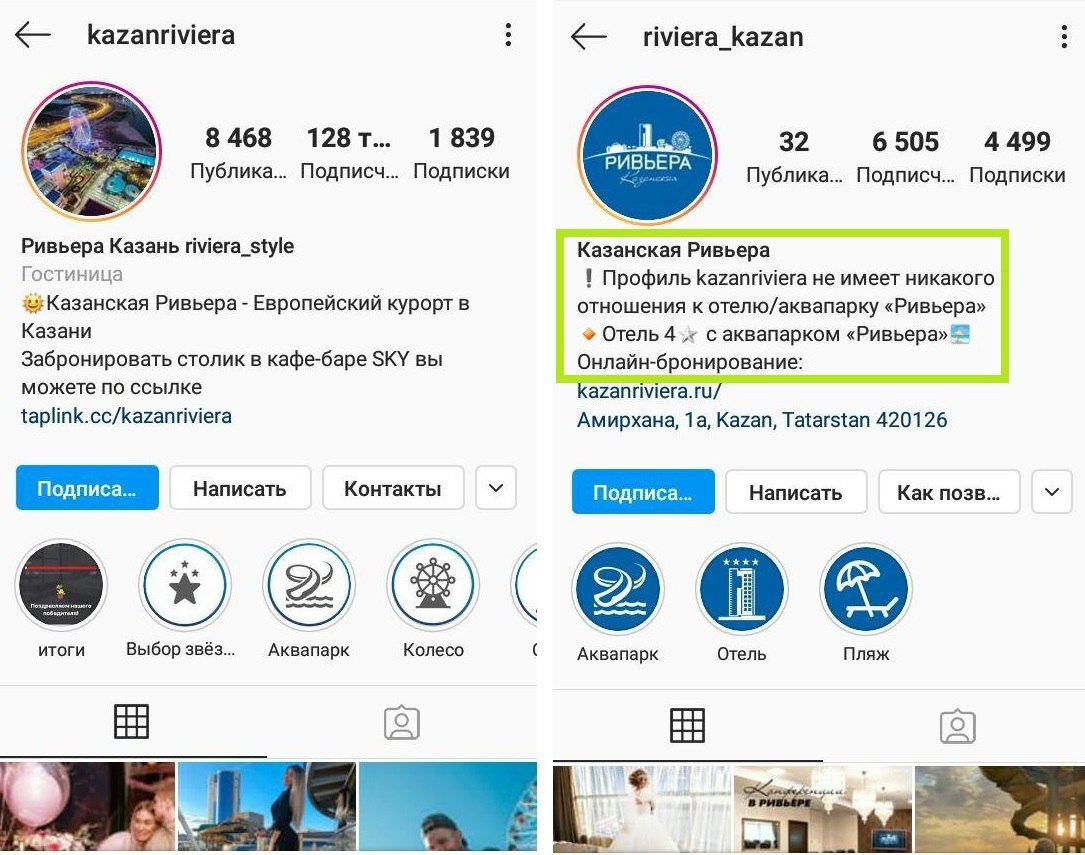Screen dimensions: 1085x855
Task: Open the Пляж story highlight
Action: tap(866, 589)
